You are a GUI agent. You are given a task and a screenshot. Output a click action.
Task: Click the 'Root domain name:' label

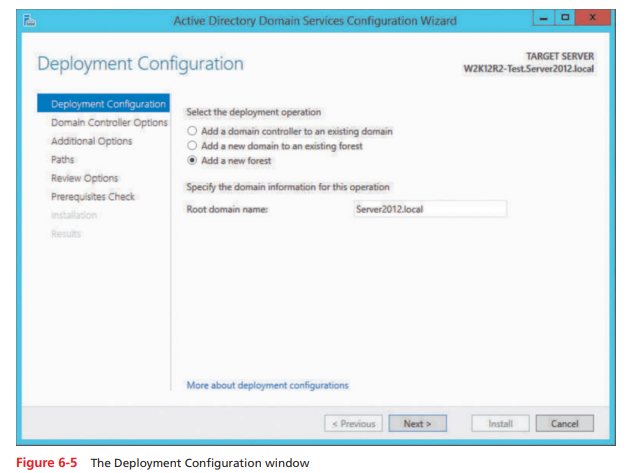(x=227, y=209)
